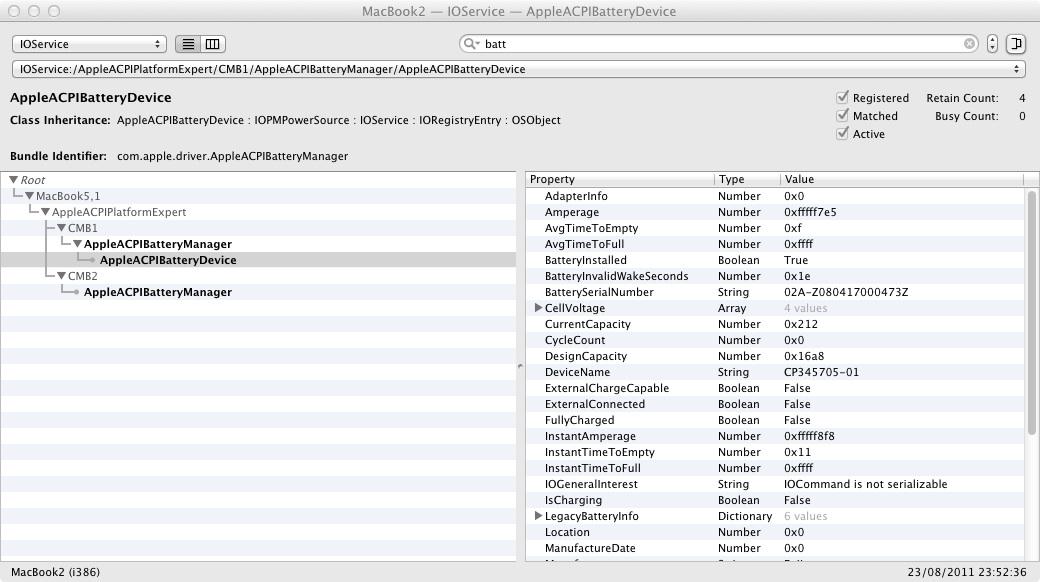Sort by the Property column header
This screenshot has width=1040, height=582.
pyautogui.click(x=620, y=179)
